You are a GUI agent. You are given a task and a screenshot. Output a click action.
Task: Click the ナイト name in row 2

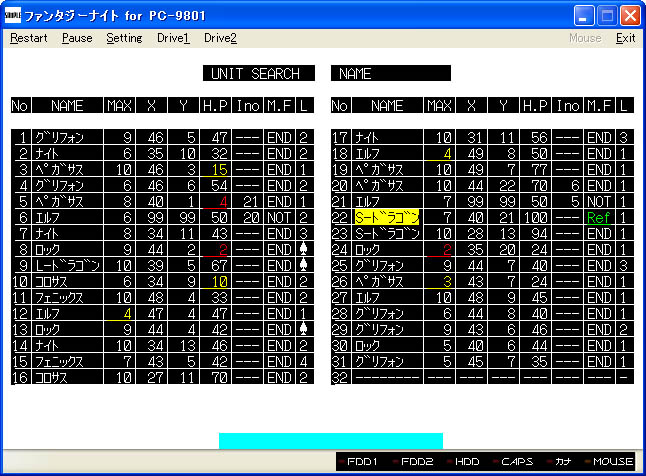coord(47,154)
